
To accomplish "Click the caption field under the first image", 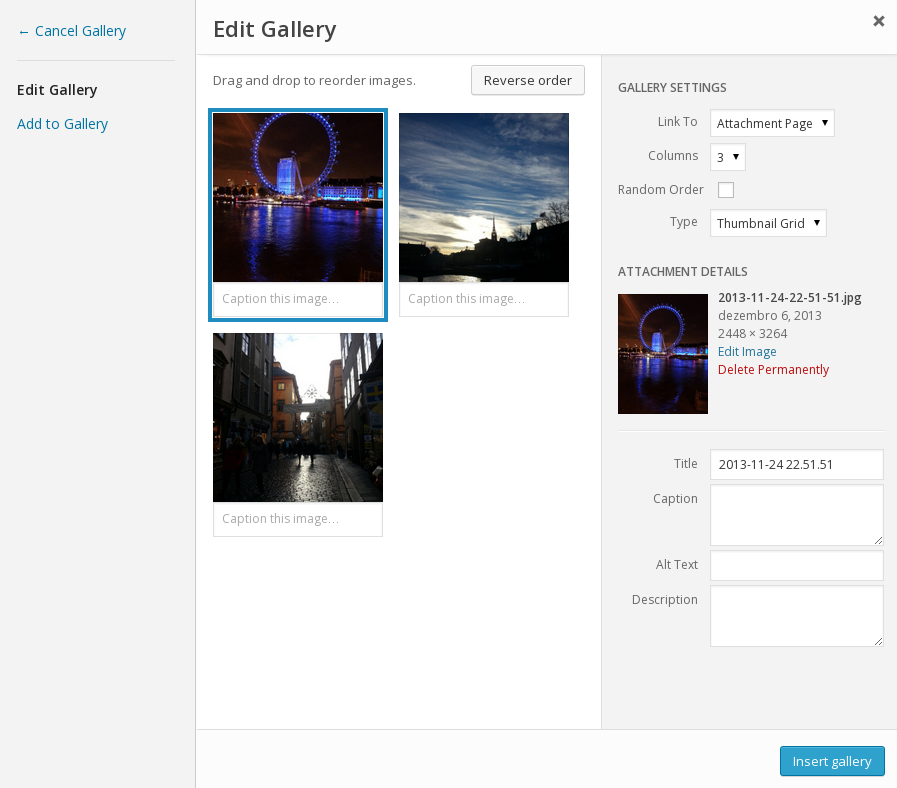I will click(297, 298).
